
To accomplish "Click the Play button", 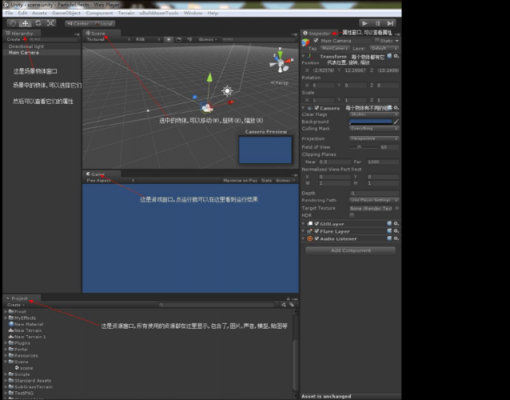I will pyautogui.click(x=365, y=23).
